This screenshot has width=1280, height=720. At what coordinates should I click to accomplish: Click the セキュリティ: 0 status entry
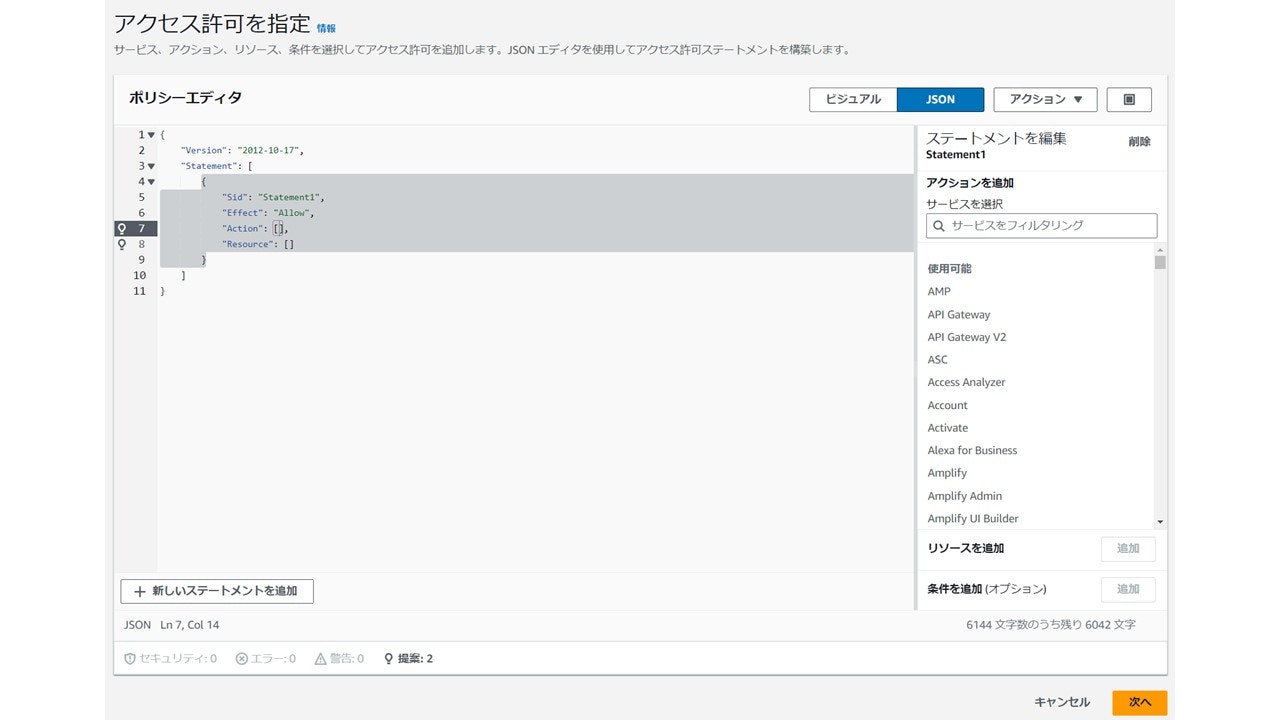tap(170, 659)
